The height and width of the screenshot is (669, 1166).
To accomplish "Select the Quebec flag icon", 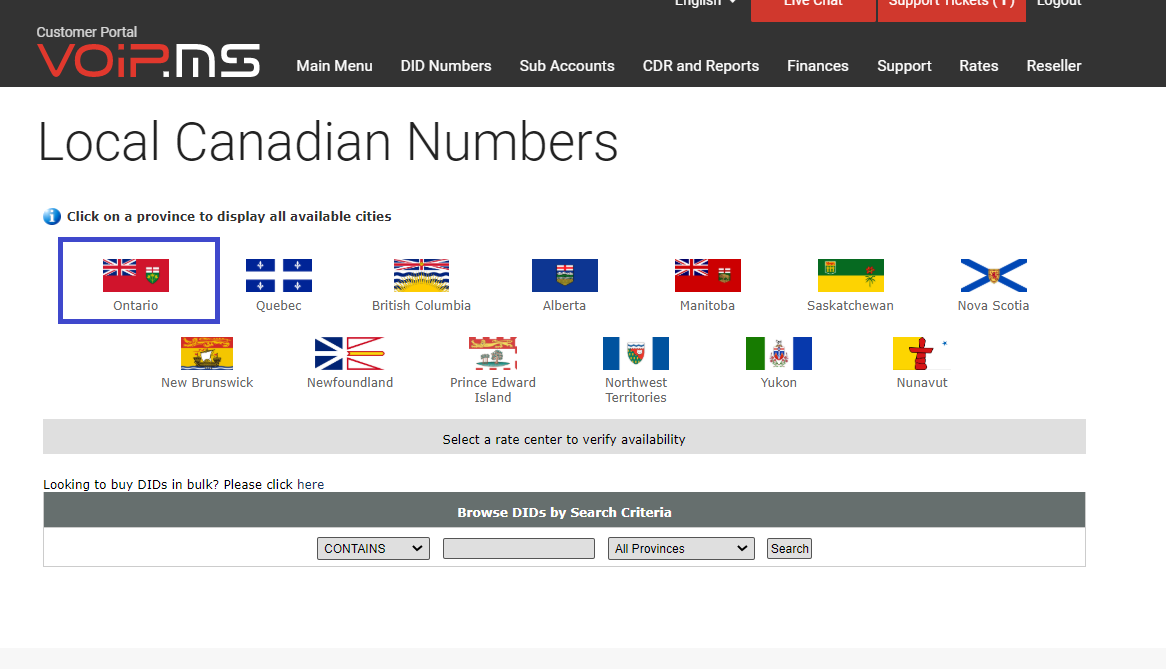I will [279, 275].
